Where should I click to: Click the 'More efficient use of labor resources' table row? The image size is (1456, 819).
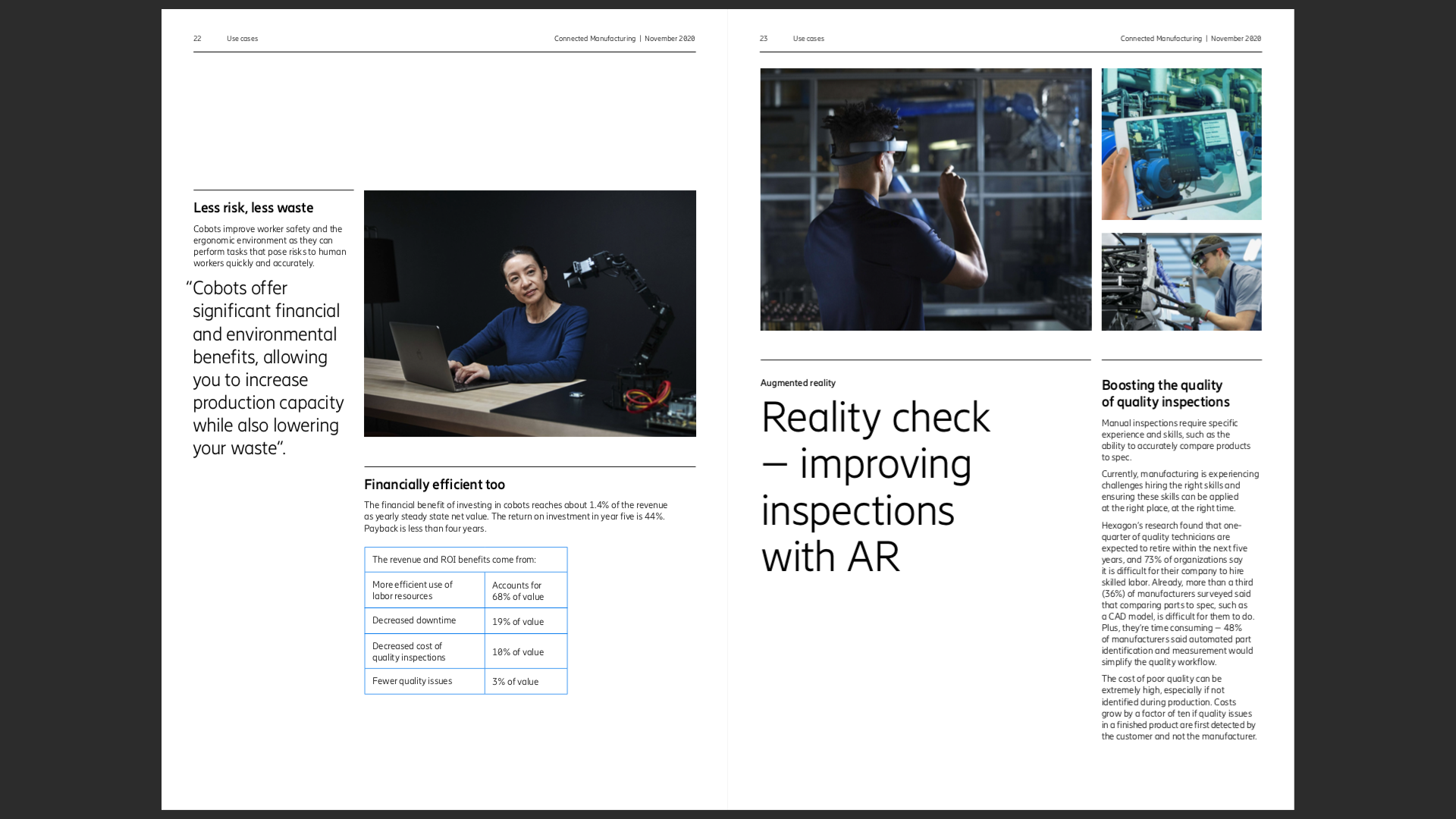[x=466, y=590]
